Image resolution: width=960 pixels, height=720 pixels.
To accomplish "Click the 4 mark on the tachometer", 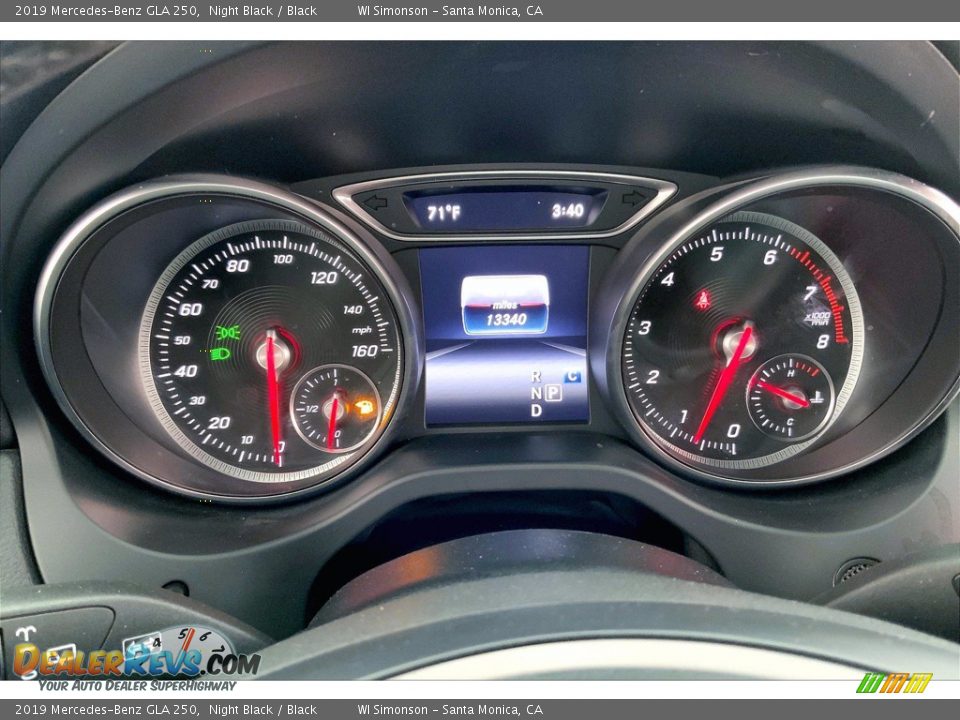I will 667,280.
